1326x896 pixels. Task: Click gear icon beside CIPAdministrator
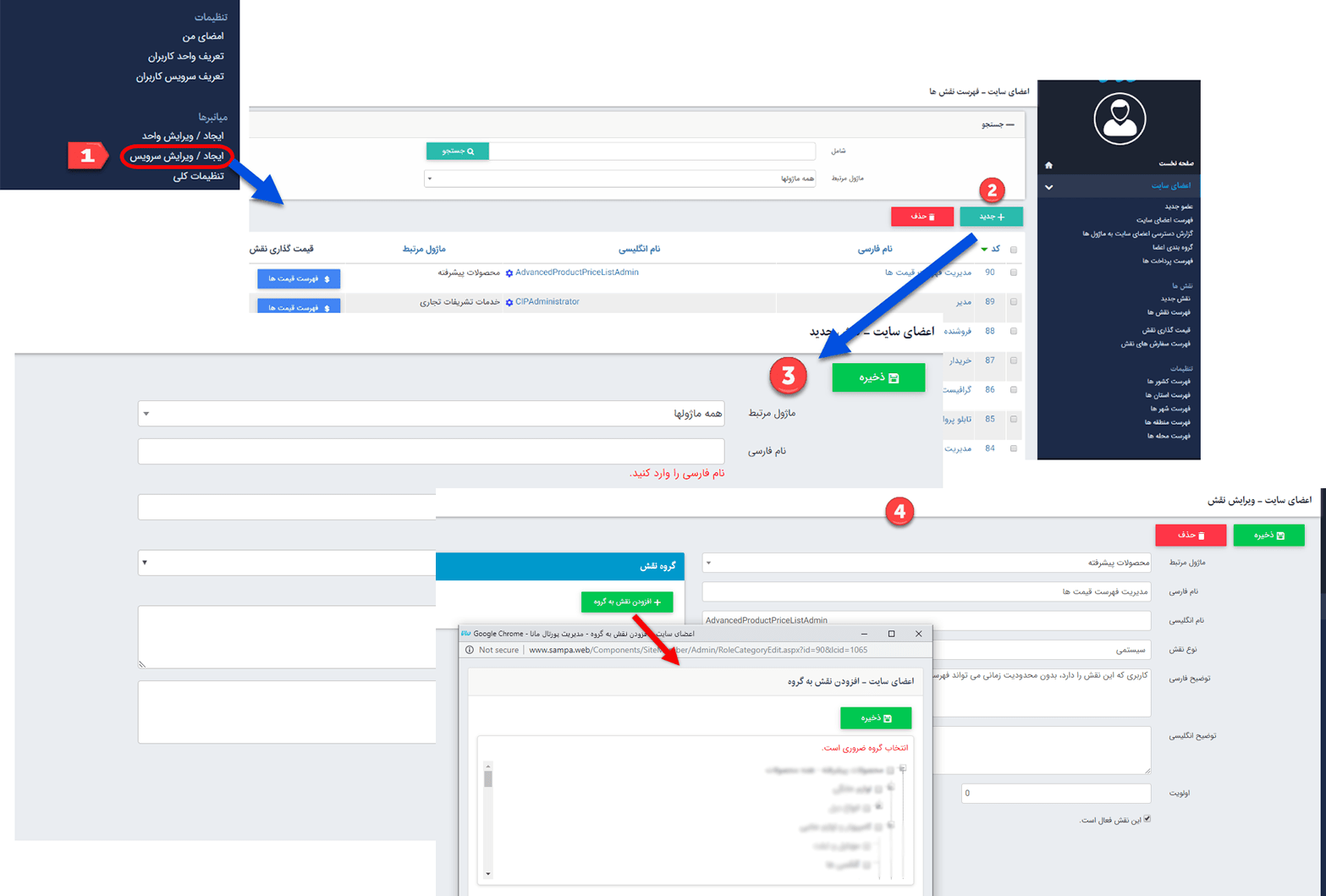(x=509, y=302)
